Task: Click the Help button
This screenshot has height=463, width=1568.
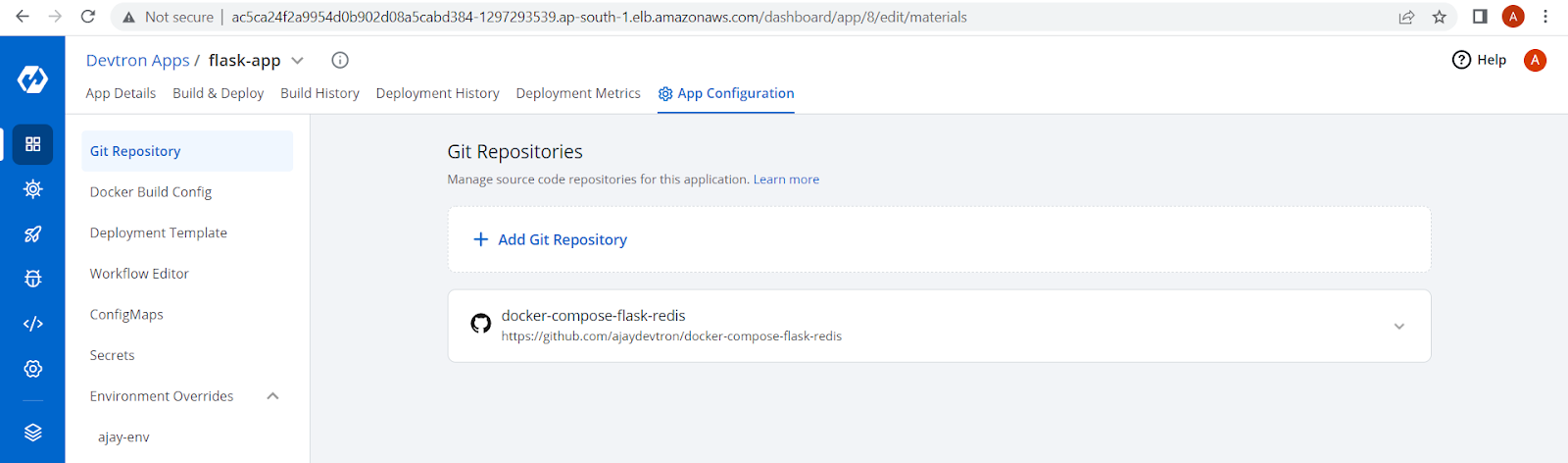Action: tap(1479, 60)
